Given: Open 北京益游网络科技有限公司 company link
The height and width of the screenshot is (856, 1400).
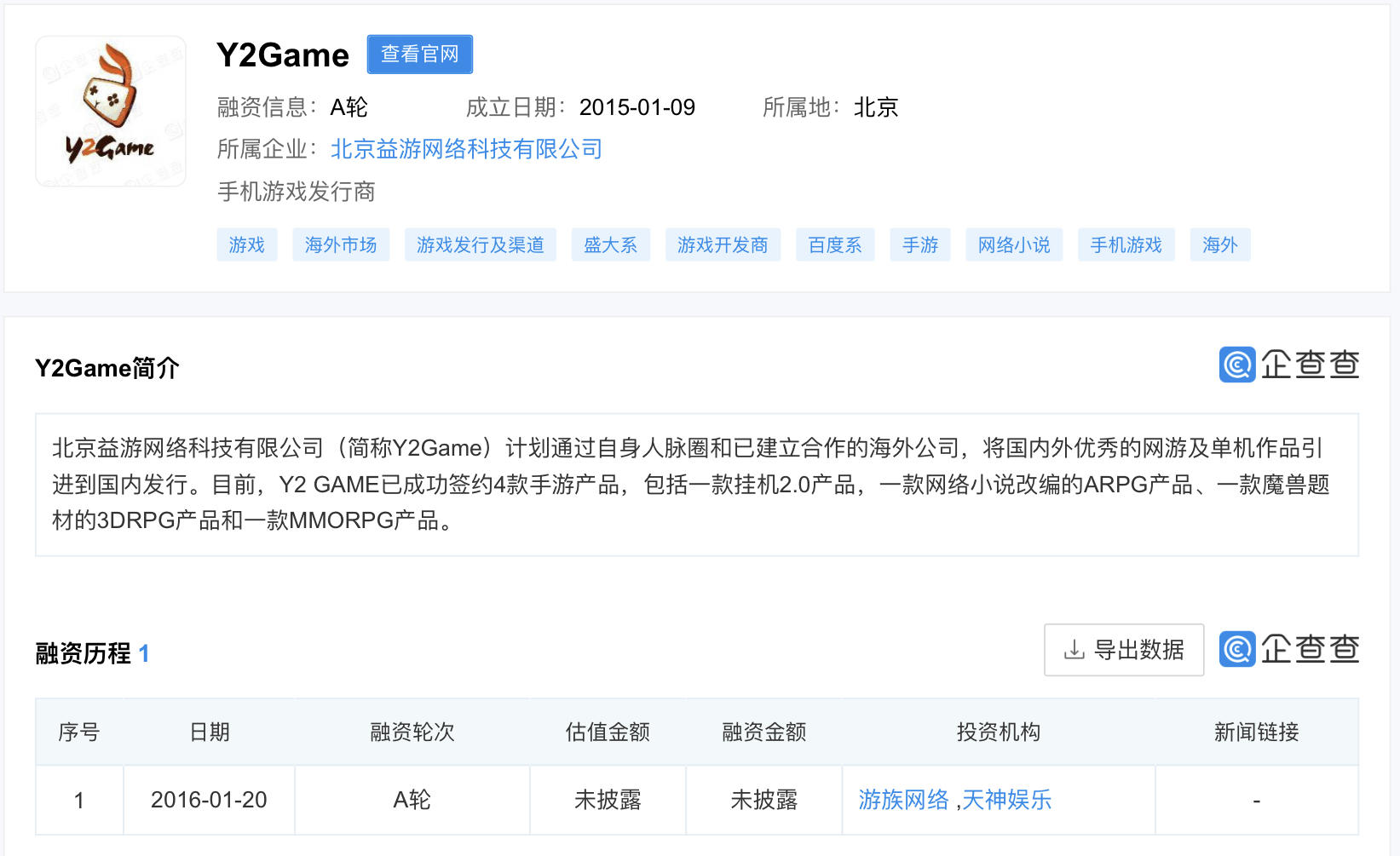Looking at the screenshot, I should tap(466, 149).
